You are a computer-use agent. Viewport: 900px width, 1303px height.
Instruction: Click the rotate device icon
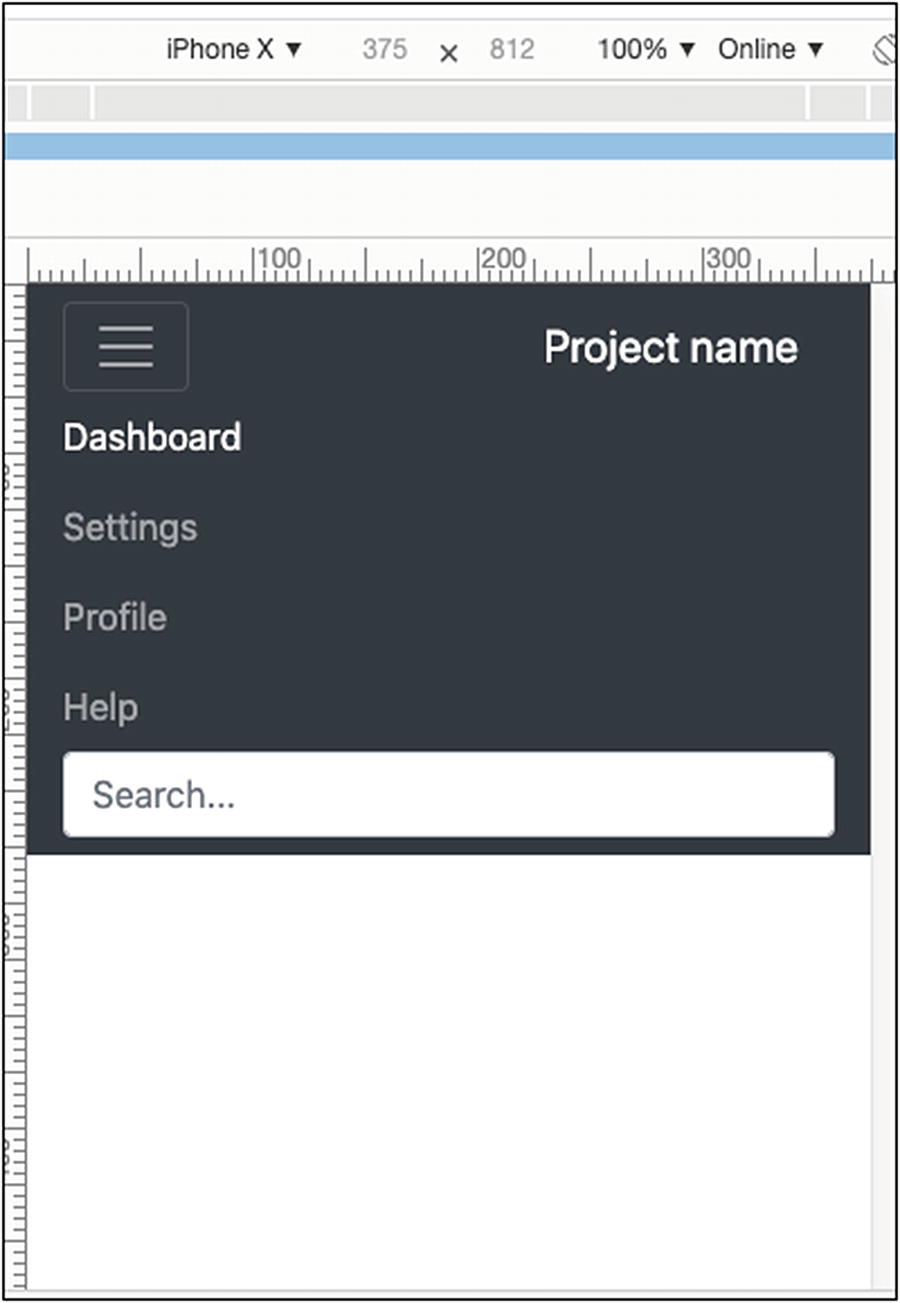tap(883, 50)
